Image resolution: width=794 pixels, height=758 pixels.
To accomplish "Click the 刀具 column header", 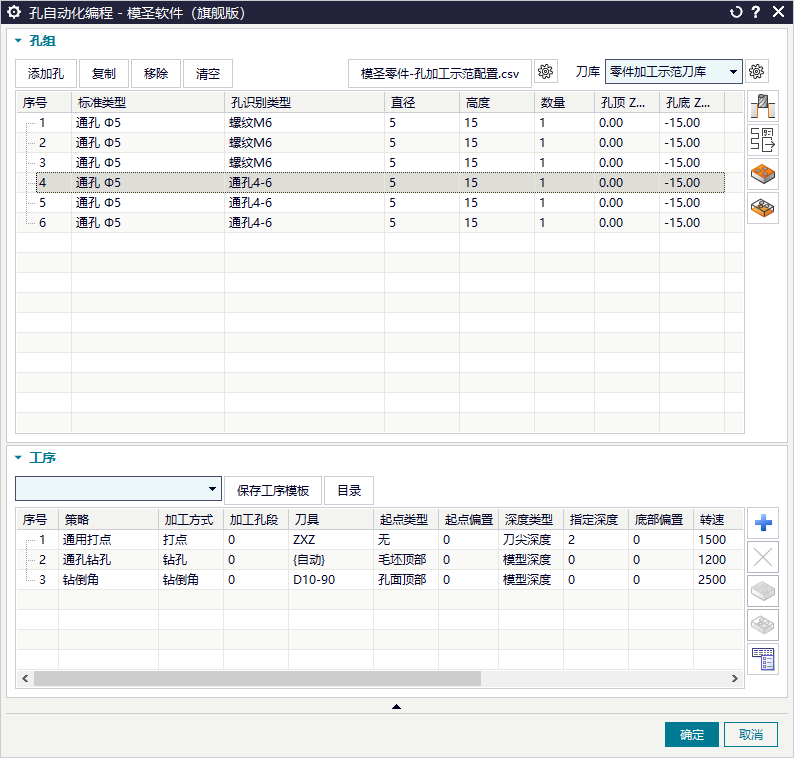I will pos(331,520).
